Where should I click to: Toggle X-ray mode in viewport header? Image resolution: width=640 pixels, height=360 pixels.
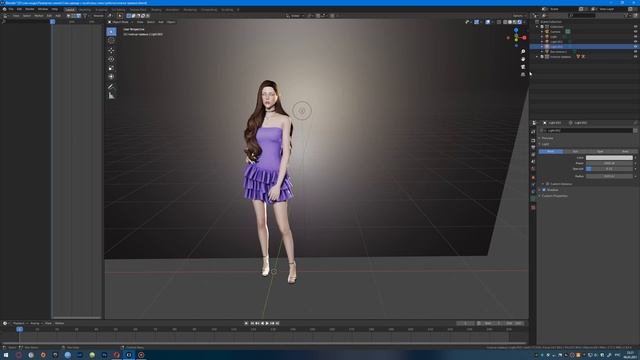point(499,22)
